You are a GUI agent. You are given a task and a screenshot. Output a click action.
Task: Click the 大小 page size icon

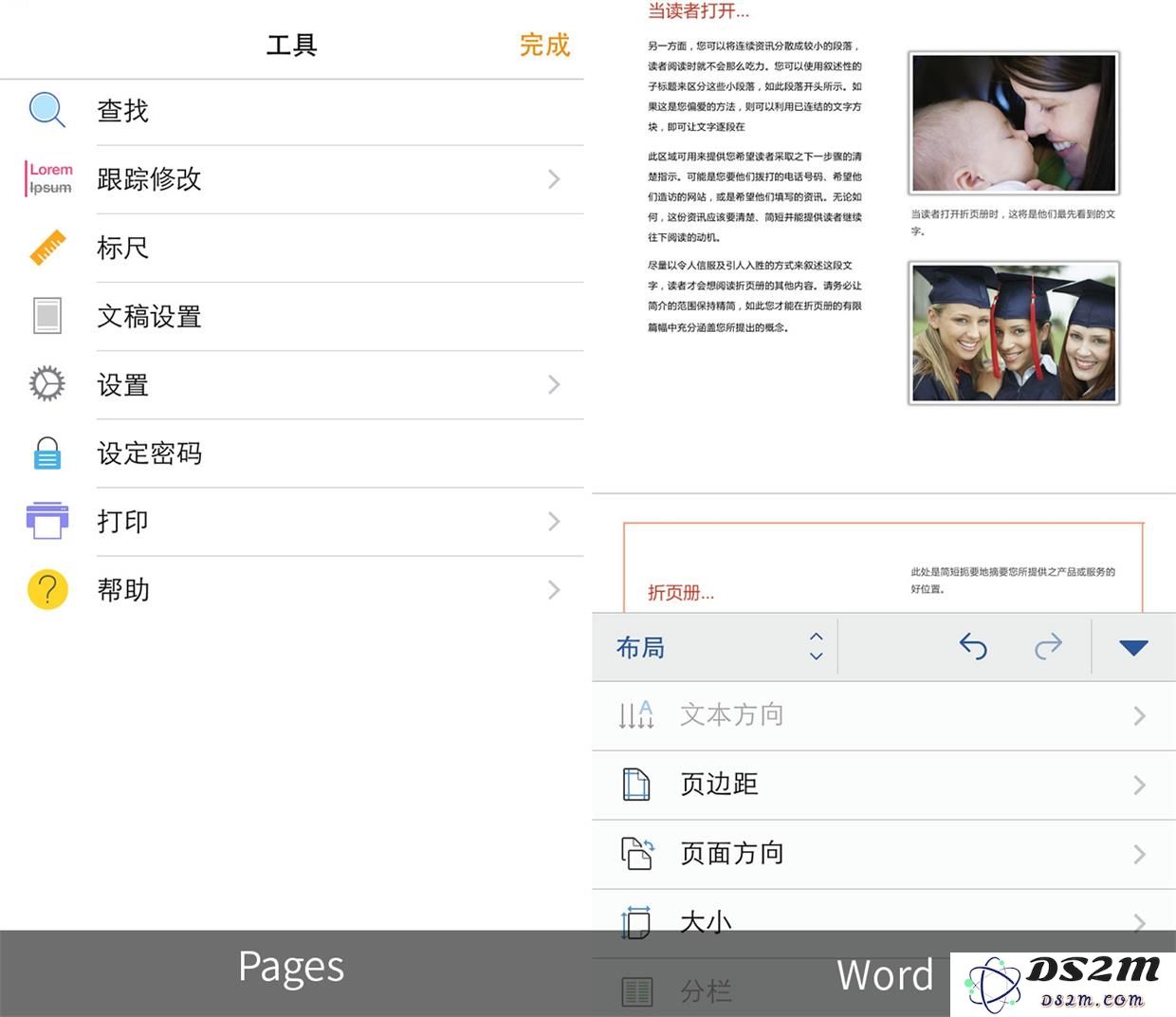[636, 922]
